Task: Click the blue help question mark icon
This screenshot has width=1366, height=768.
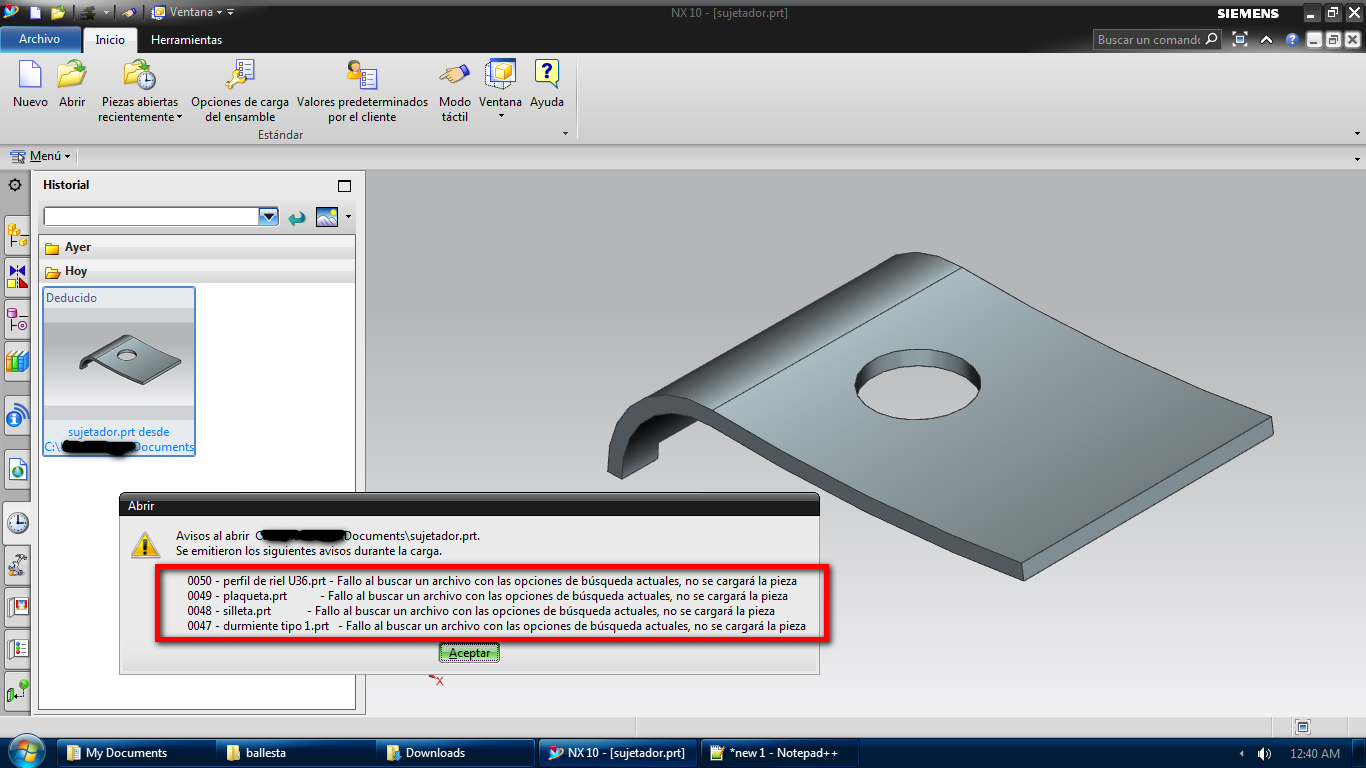Action: tap(1292, 40)
